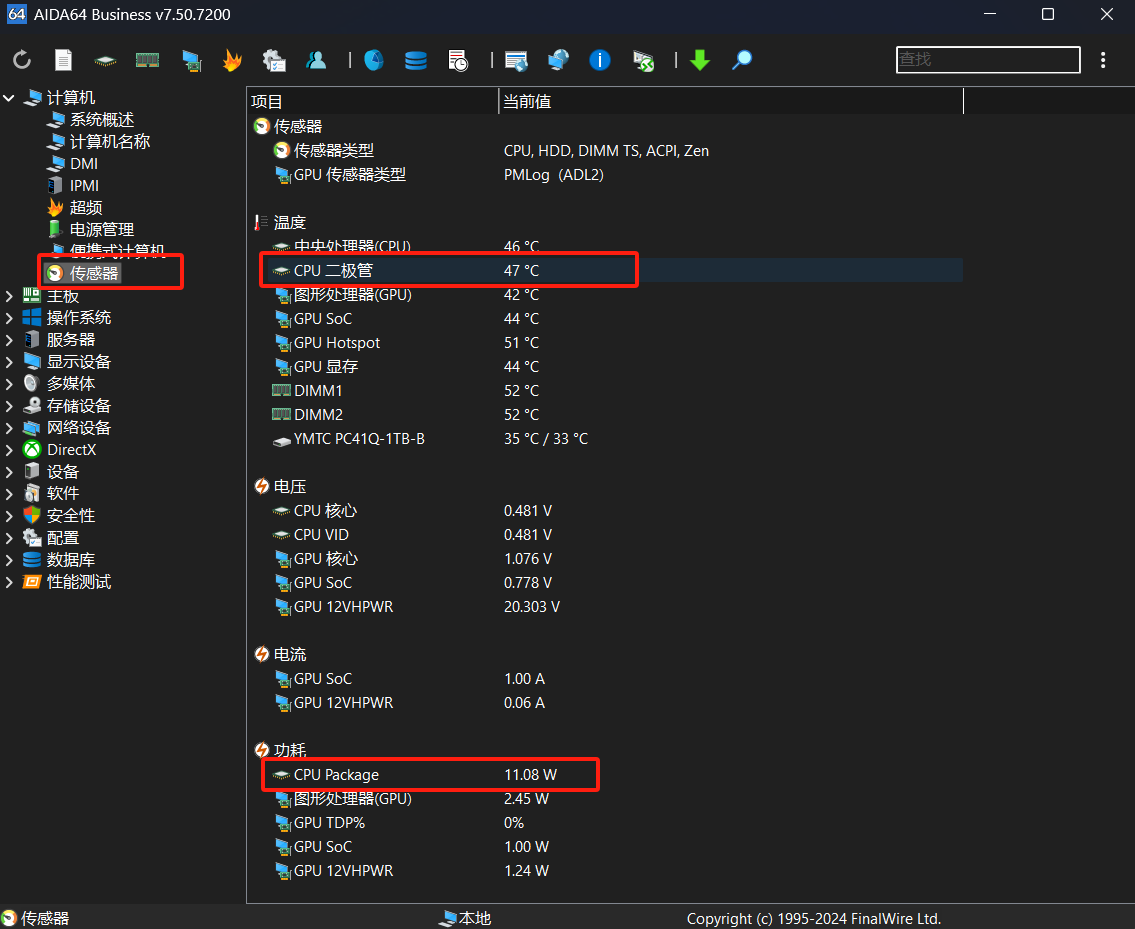Click the green download arrow icon

[700, 60]
